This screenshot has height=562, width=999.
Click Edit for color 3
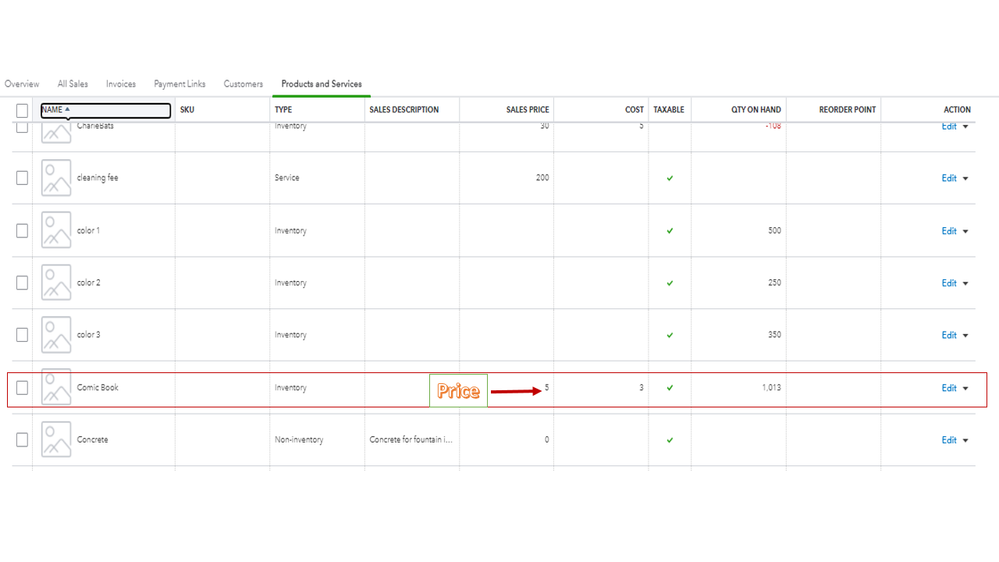949,336
